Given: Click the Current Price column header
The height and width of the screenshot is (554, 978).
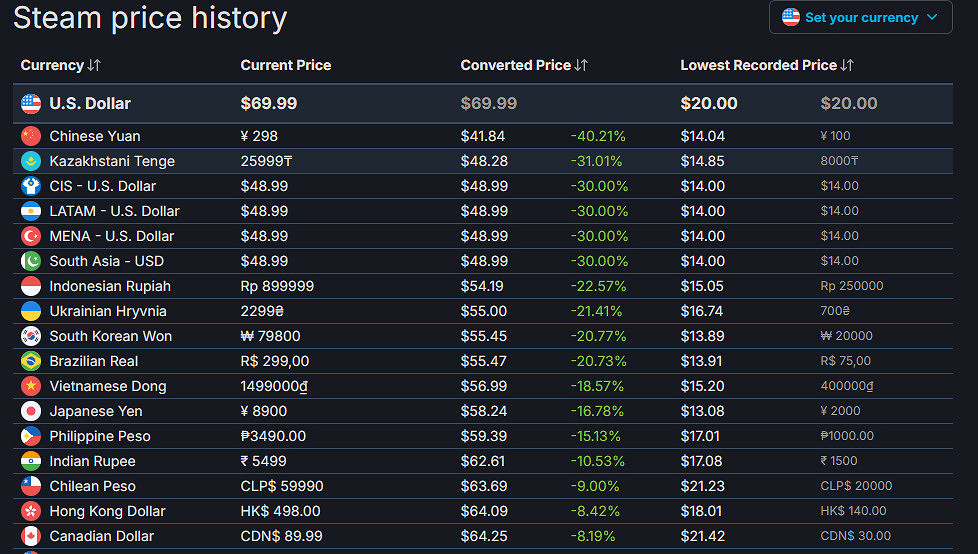Looking at the screenshot, I should [286, 65].
